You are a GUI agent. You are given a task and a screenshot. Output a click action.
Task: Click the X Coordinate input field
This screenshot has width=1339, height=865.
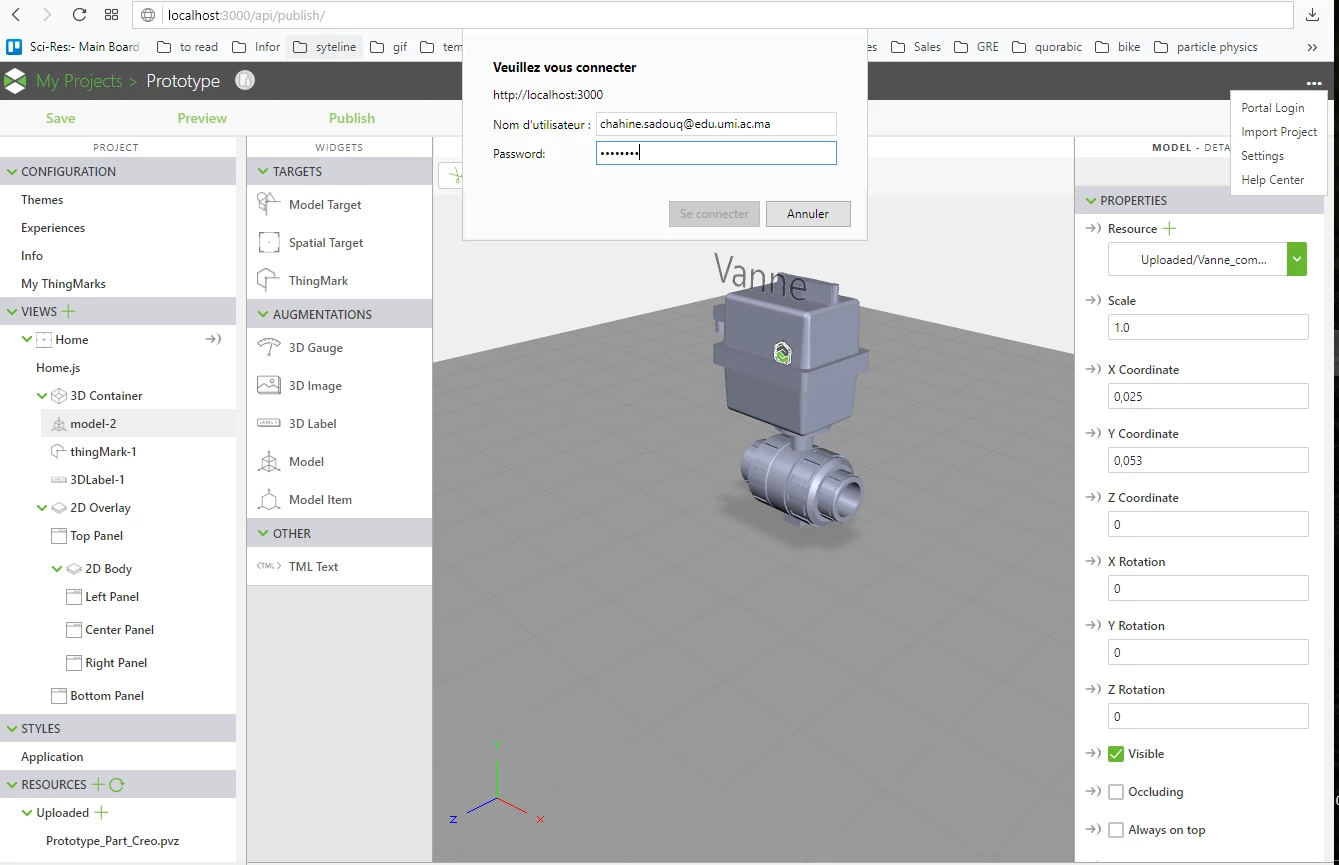pyautogui.click(x=1208, y=397)
